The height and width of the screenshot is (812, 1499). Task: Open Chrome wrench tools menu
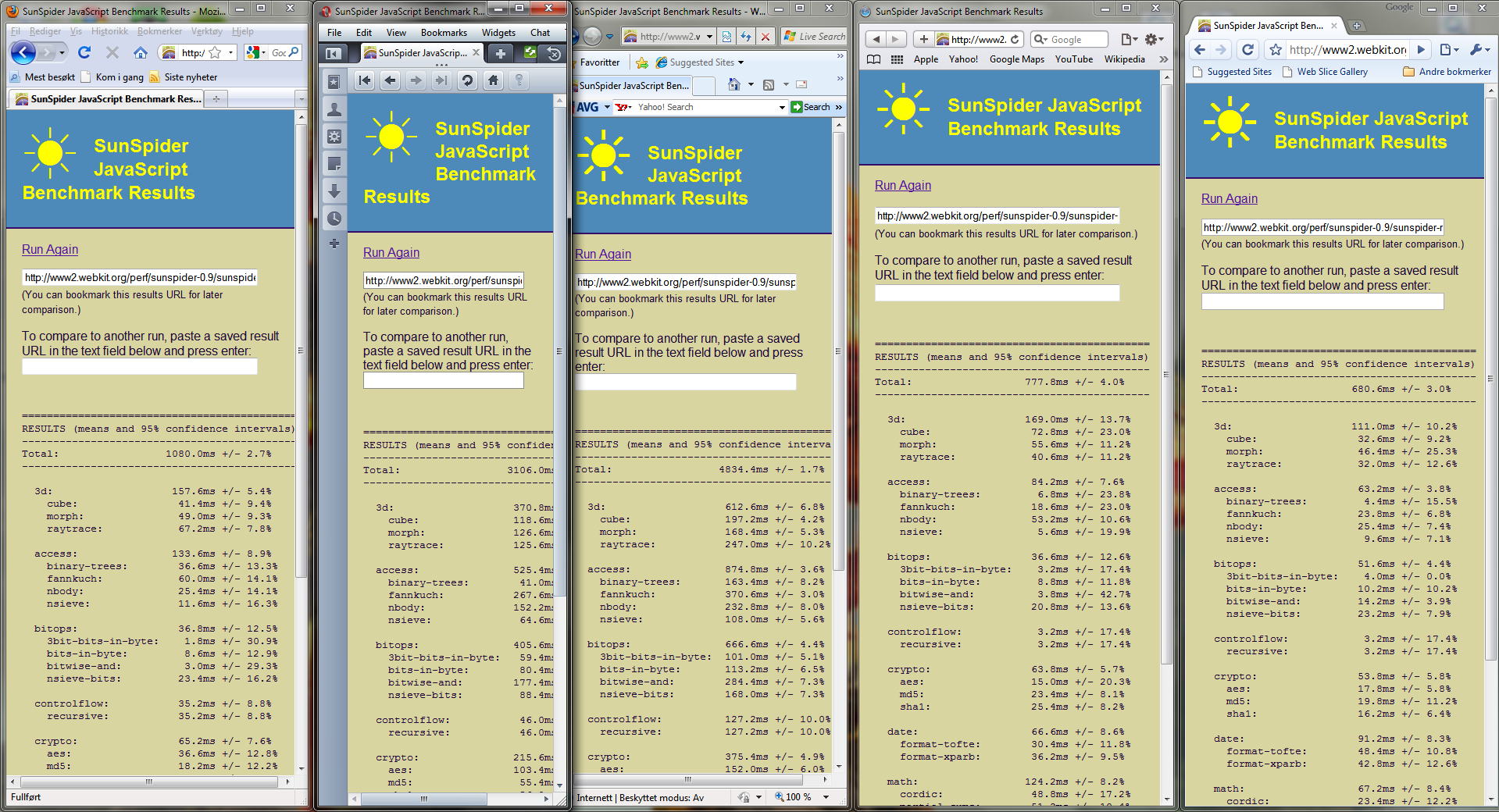[1479, 49]
